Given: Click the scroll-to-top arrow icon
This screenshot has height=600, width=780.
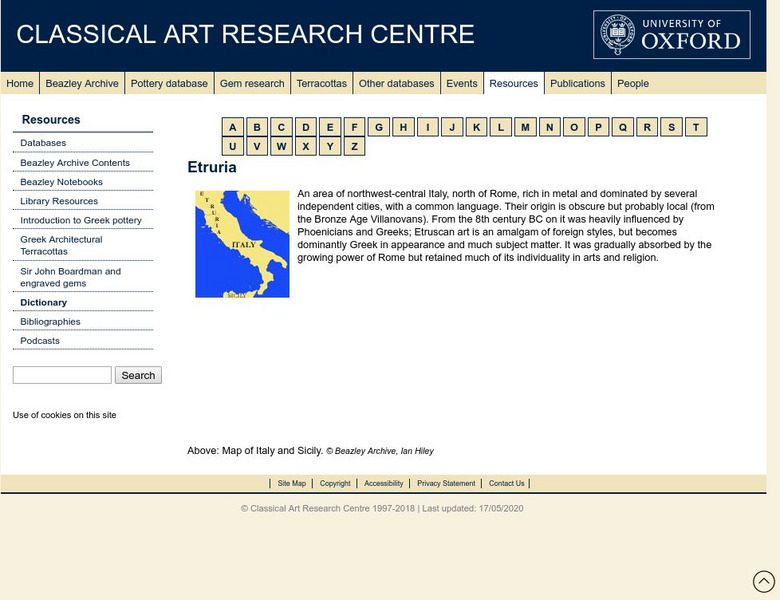Looking at the screenshot, I should point(764,581).
